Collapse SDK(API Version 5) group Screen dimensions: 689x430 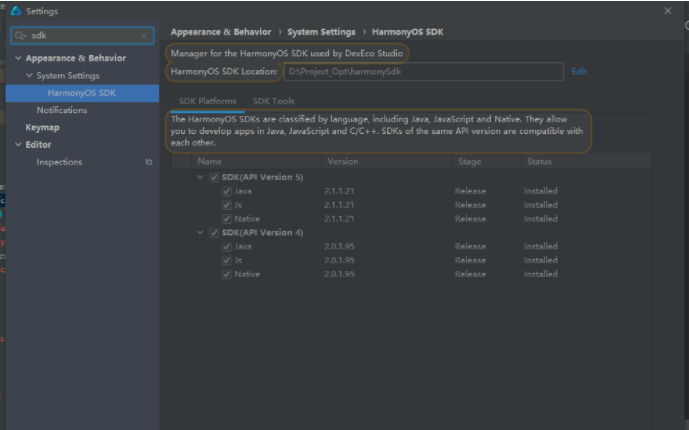pos(200,177)
